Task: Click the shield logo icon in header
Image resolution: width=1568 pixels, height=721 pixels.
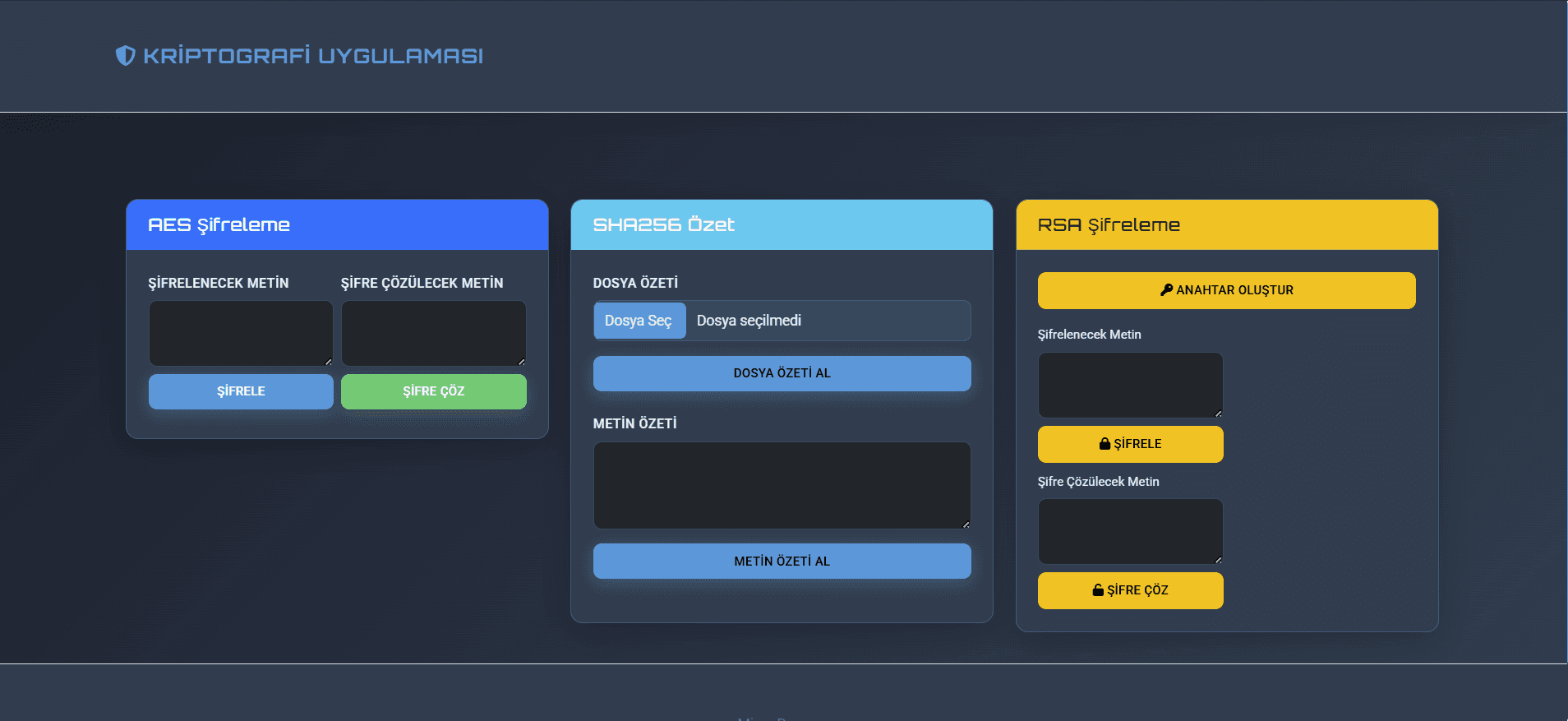Action: 125,55
